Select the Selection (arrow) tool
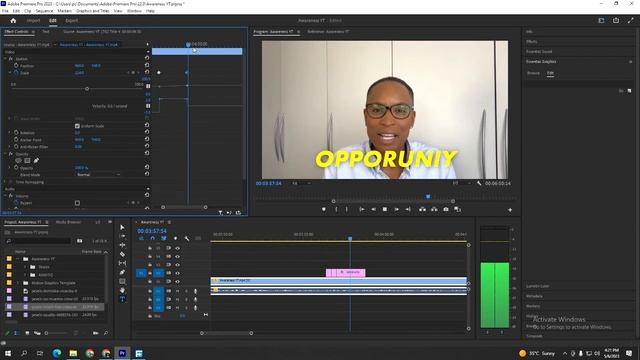Image resolution: width=640 pixels, height=360 pixels. pos(122,227)
